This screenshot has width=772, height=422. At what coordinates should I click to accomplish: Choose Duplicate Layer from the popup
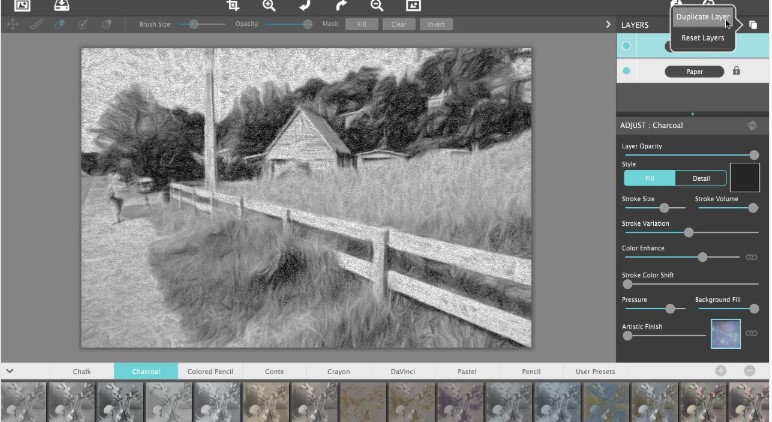702,17
